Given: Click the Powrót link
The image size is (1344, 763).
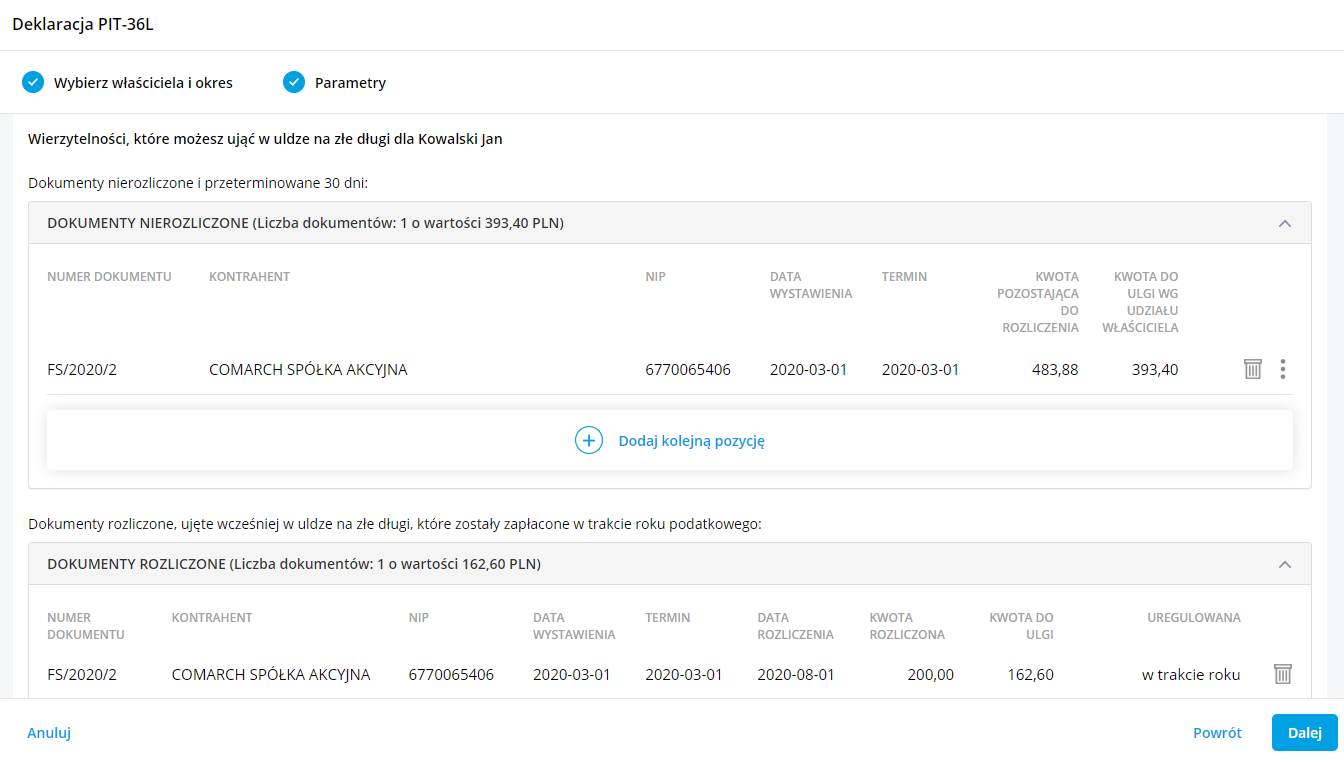Looking at the screenshot, I should click(x=1217, y=733).
